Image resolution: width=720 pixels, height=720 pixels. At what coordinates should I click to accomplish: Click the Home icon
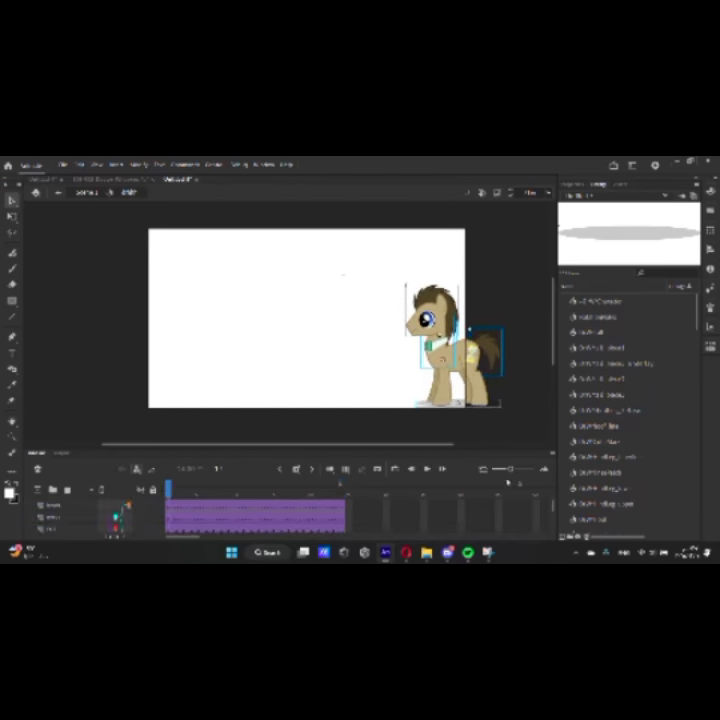tap(8, 165)
